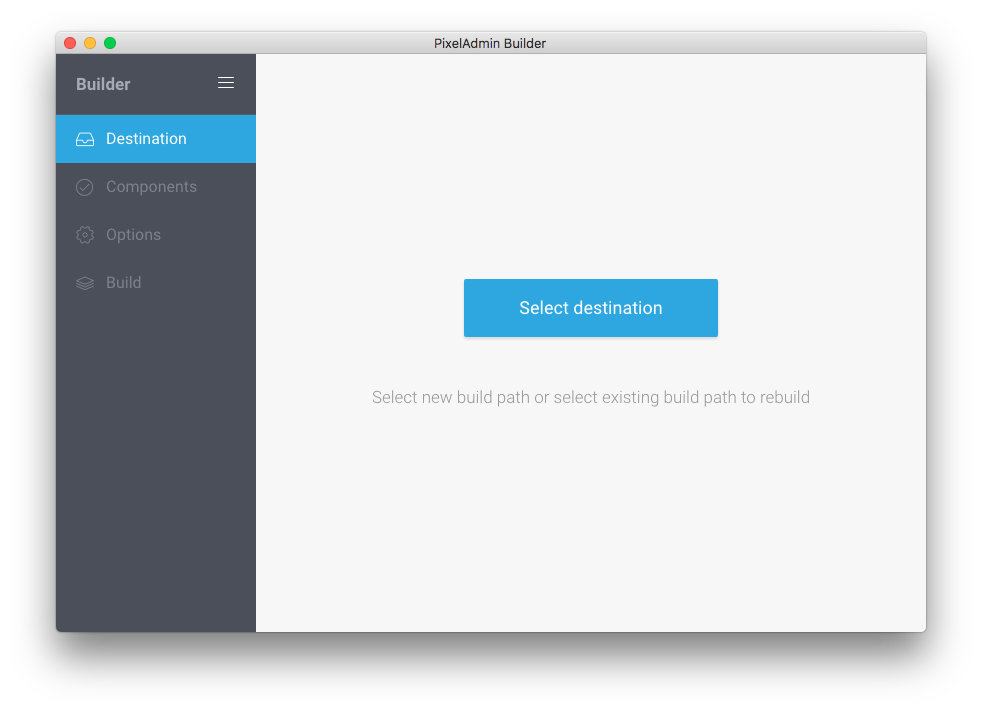Click the build path helper text
The height and width of the screenshot is (712, 982).
590,397
